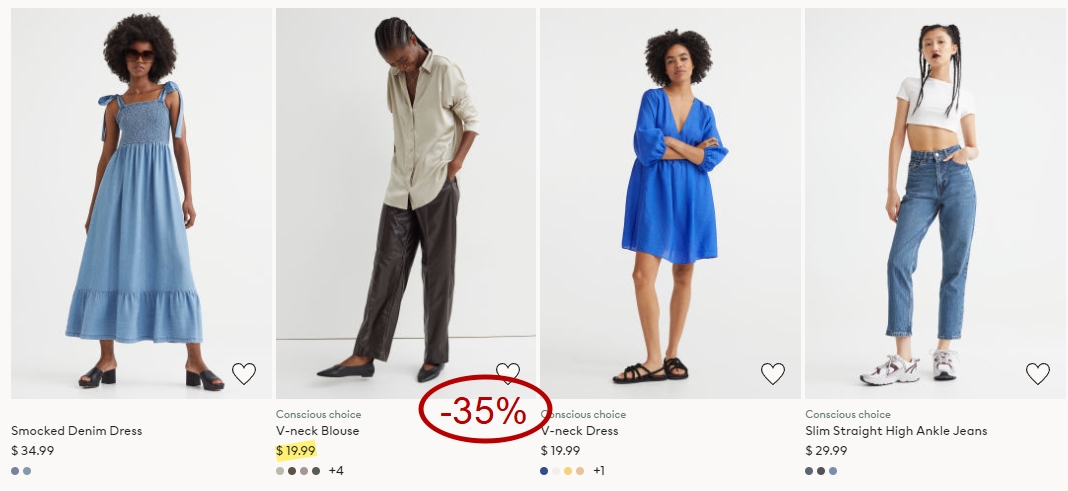
Task: Open V-neck Blouse title link
Action: coord(317,430)
